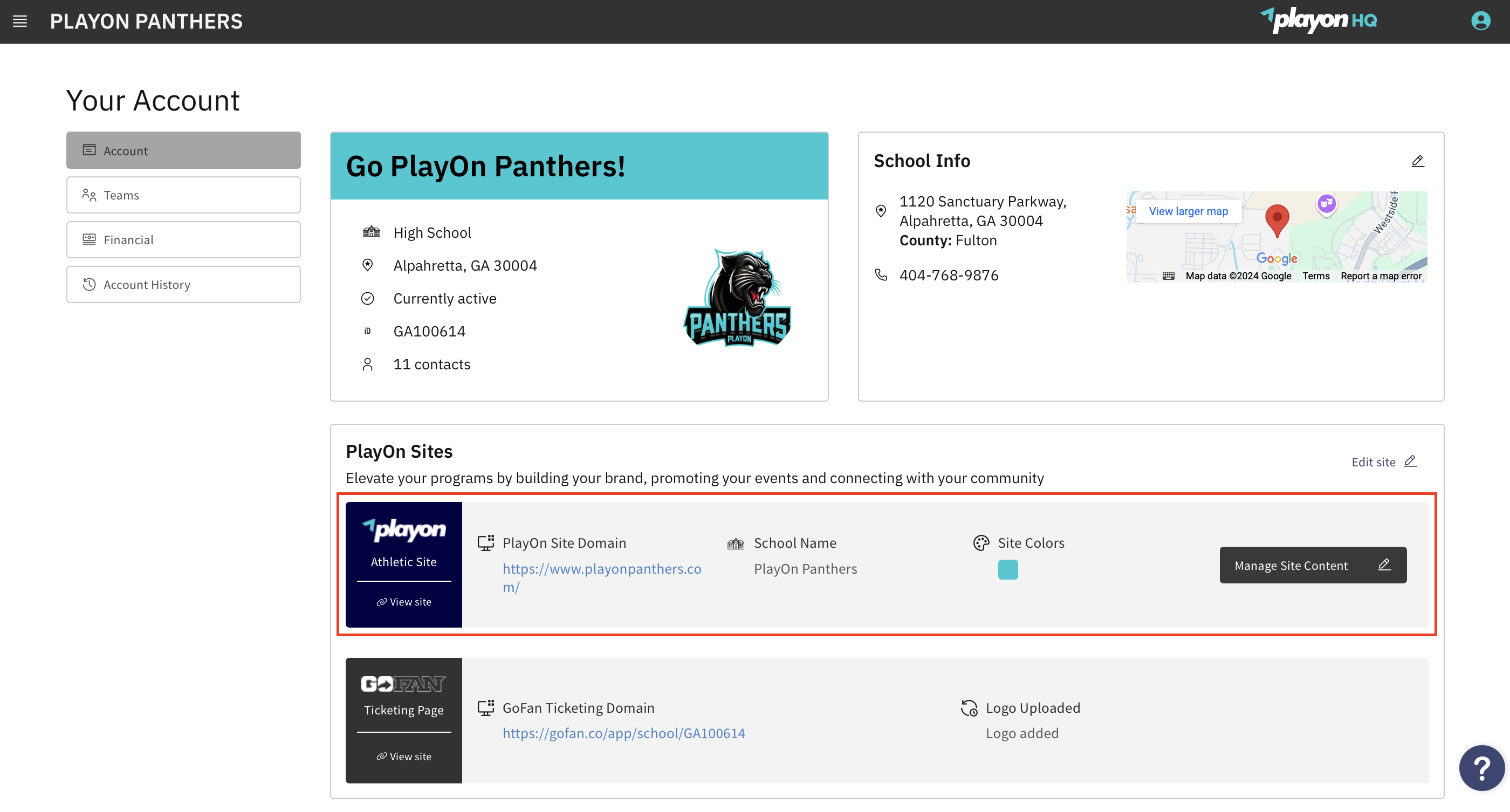Click the monitor icon by GoFan Ticketing Domain
1510x812 pixels.
point(486,708)
